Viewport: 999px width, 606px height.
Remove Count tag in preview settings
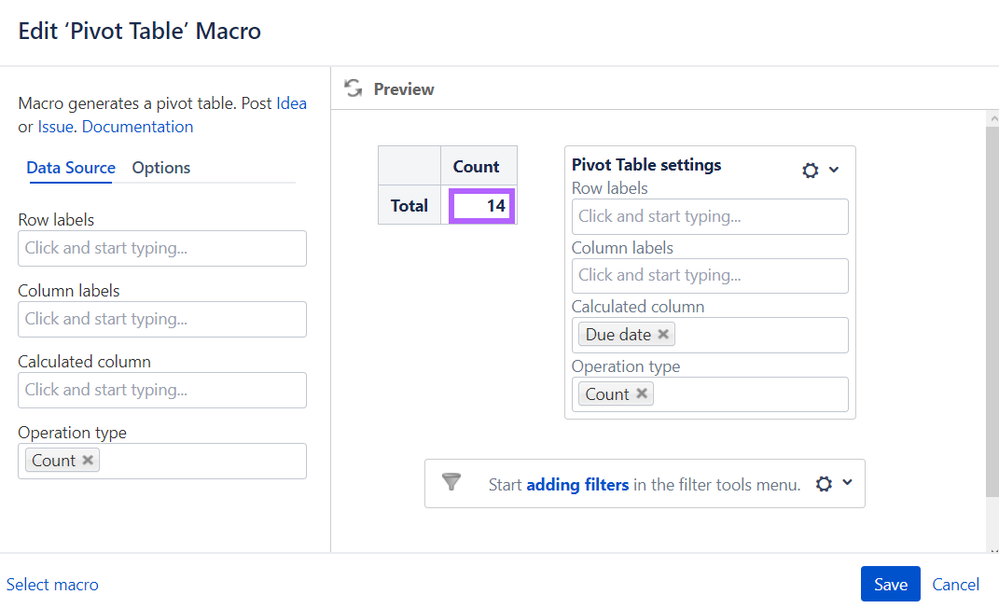[x=642, y=394]
